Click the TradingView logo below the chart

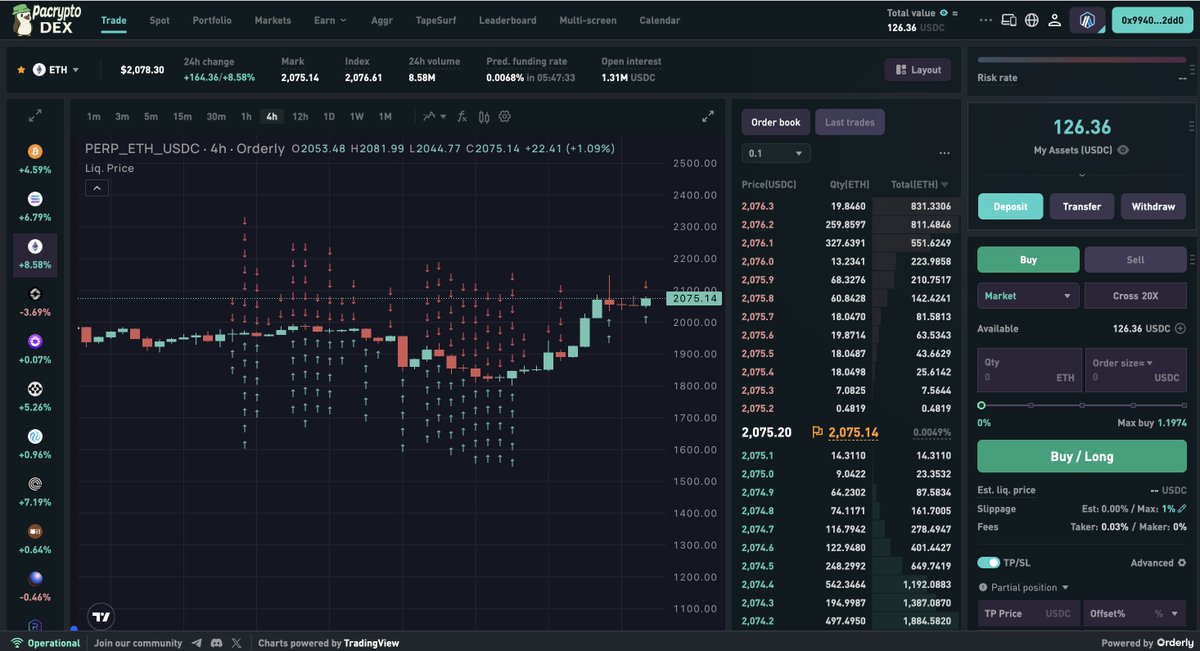click(100, 617)
